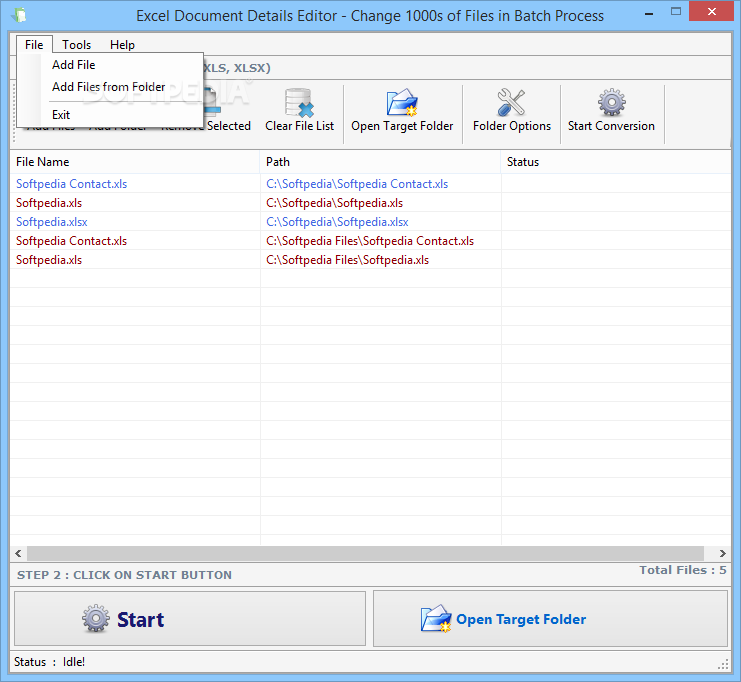Sort by File Name column header
This screenshot has height=682, width=741.
pos(135,162)
